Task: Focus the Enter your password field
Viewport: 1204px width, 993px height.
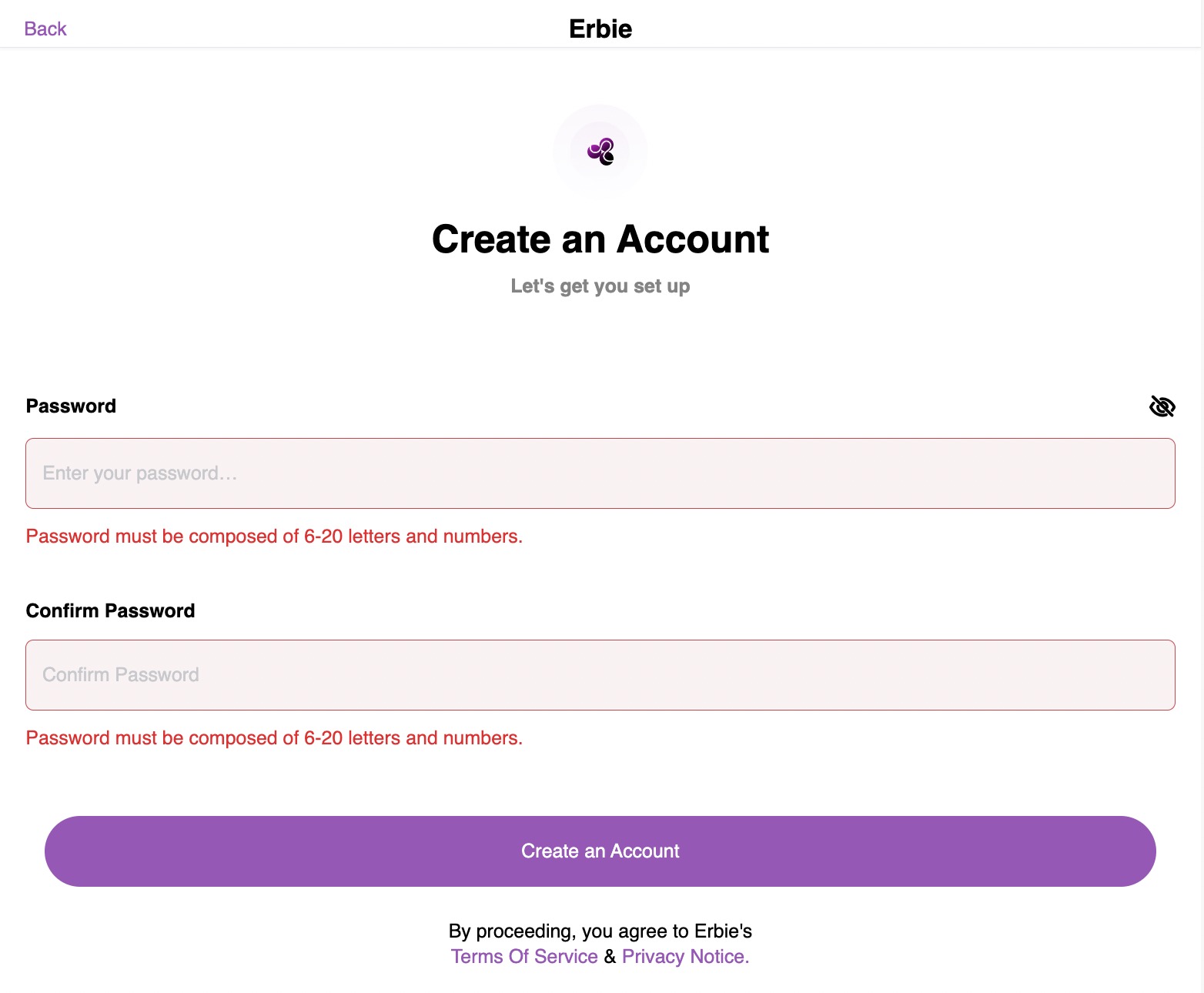Action: [600, 473]
